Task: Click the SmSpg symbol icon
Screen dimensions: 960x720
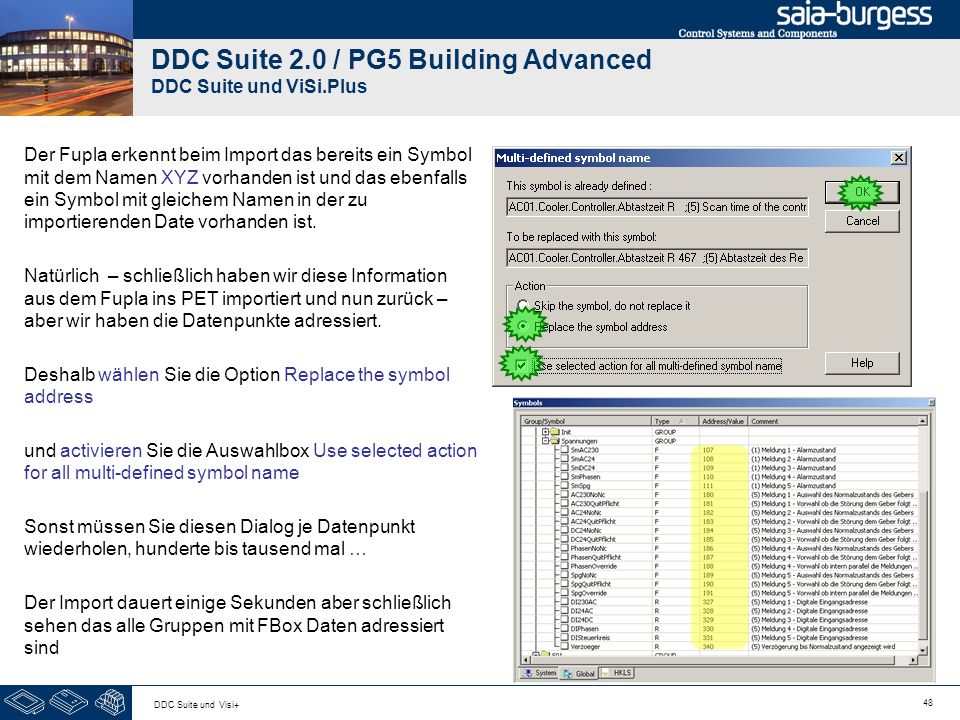Action: pyautogui.click(x=565, y=486)
